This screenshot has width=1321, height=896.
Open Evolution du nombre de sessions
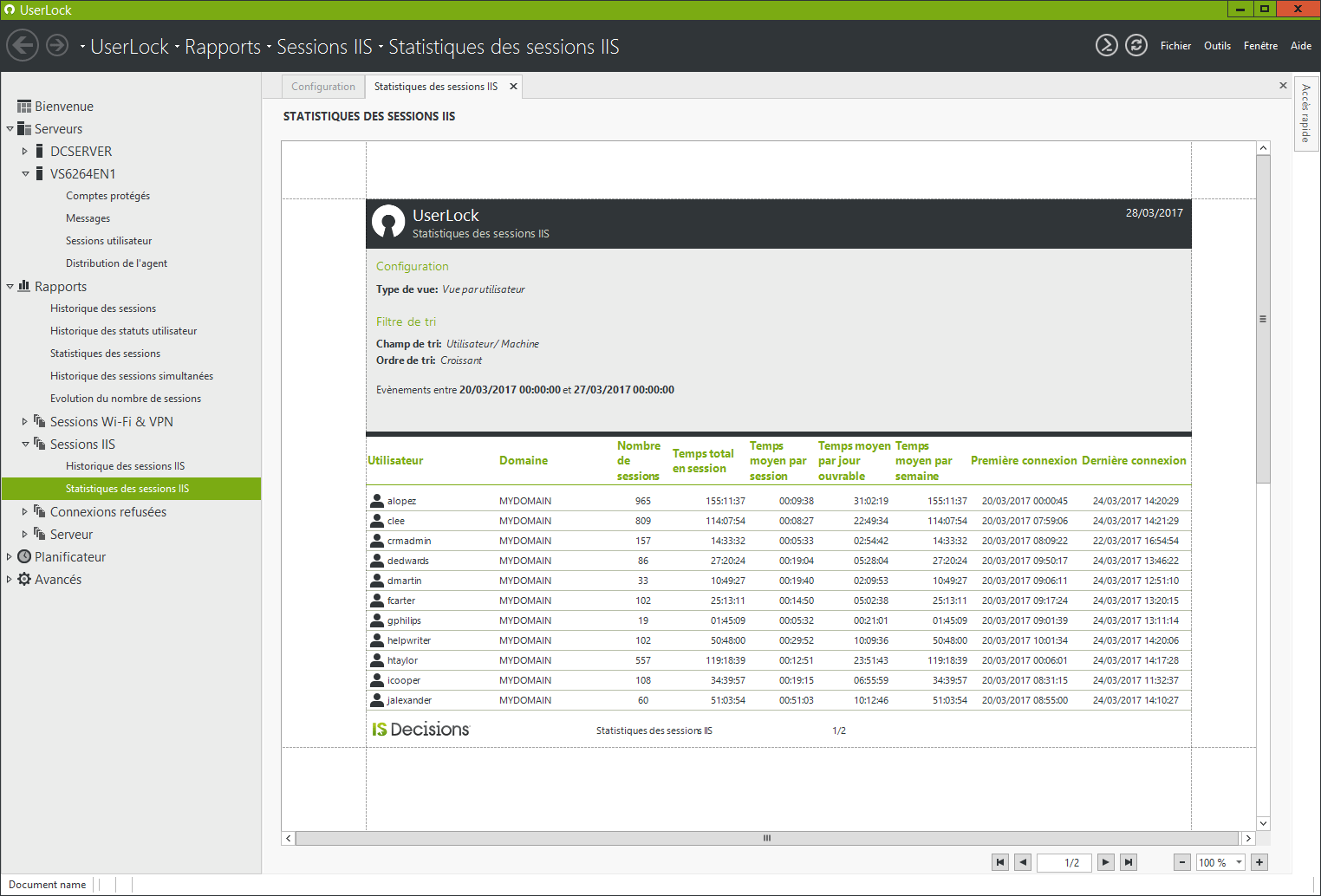click(x=126, y=399)
